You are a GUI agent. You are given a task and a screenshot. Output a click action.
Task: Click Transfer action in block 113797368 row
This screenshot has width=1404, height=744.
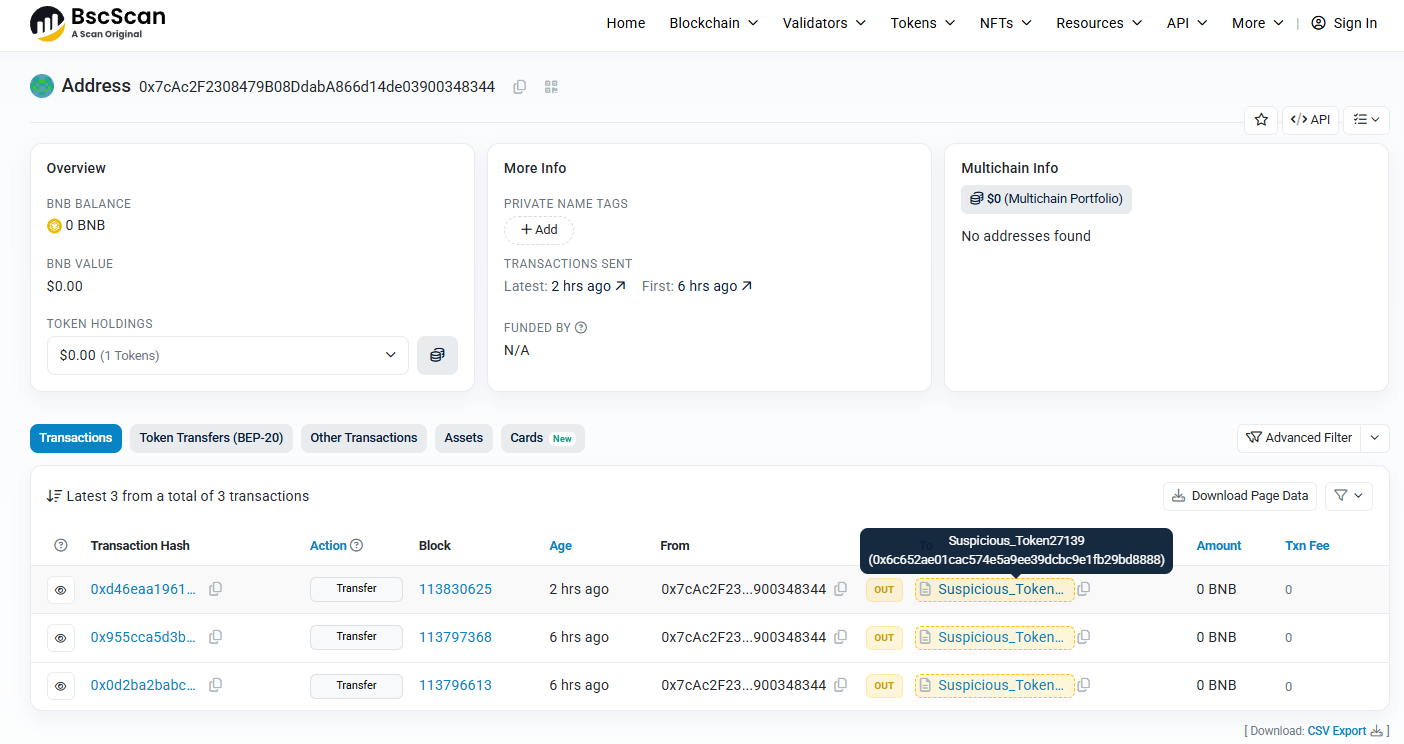click(x=356, y=637)
